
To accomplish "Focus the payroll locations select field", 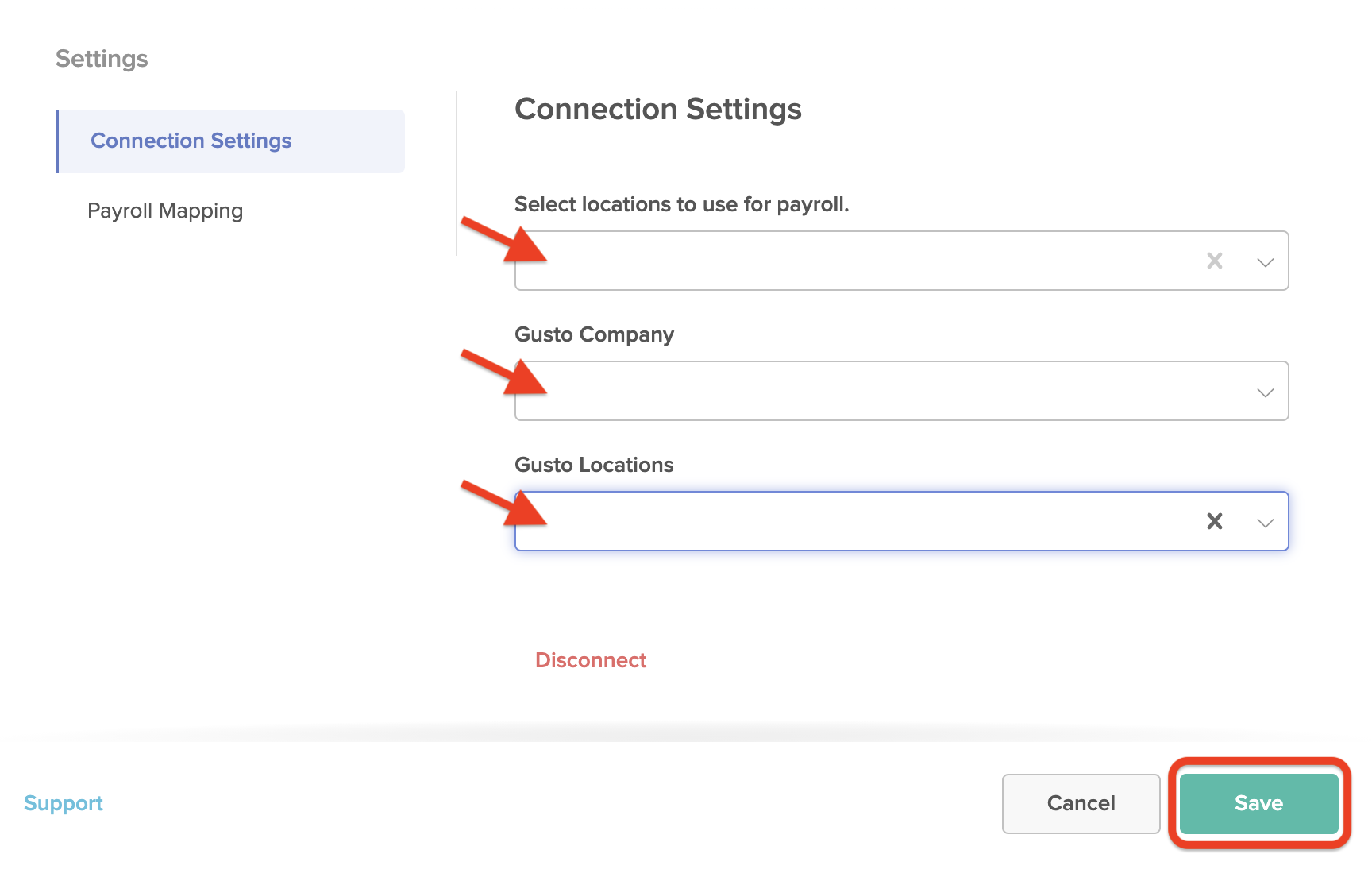I will (x=901, y=261).
